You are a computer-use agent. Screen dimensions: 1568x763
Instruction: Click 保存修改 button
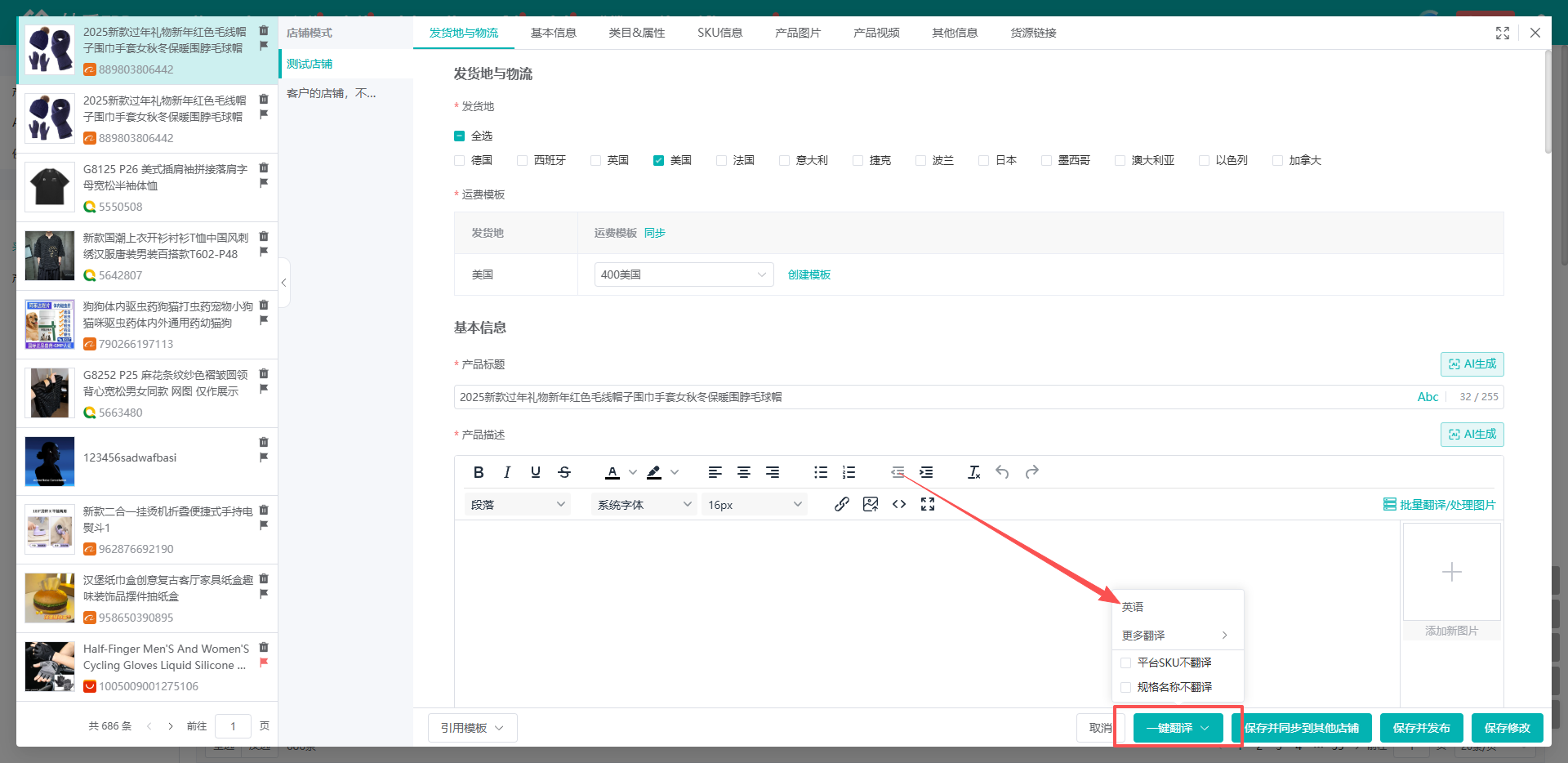pyautogui.click(x=1508, y=728)
